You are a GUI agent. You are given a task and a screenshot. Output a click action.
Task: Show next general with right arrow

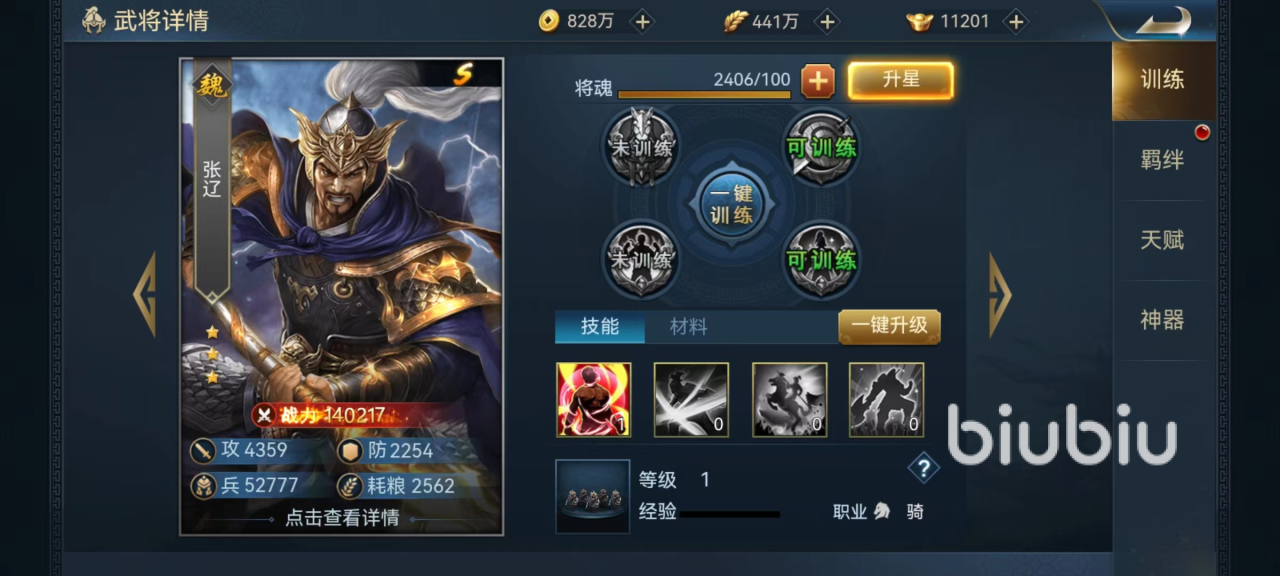(x=1000, y=295)
